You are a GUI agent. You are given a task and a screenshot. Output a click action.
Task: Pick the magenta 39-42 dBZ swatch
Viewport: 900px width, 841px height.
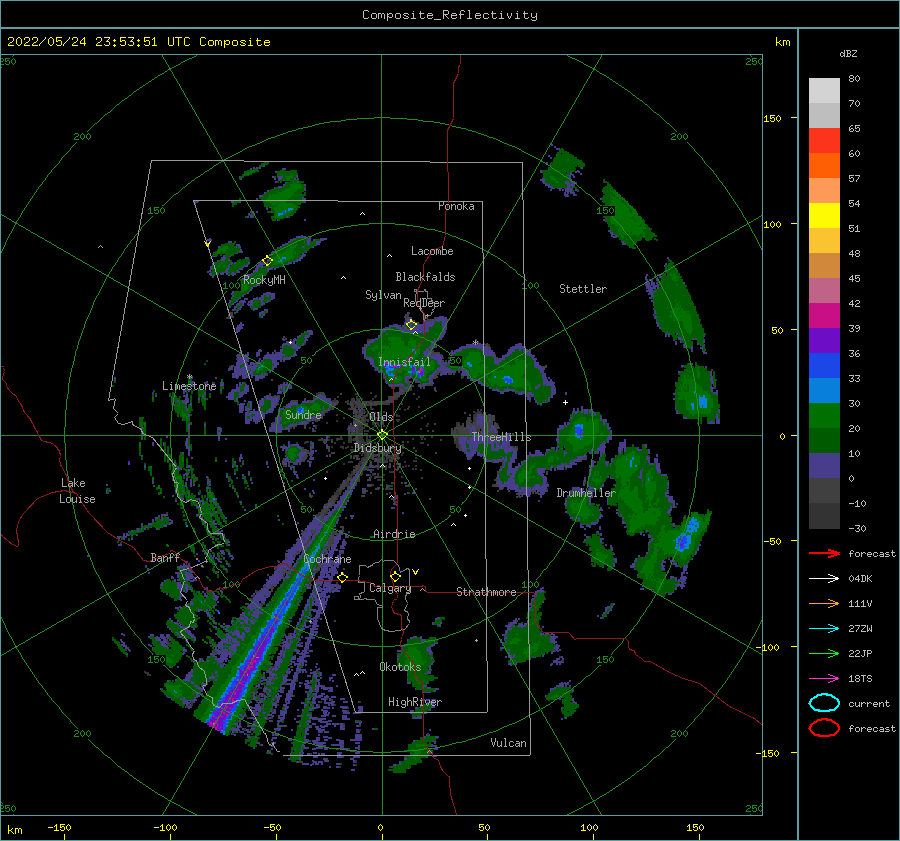pyautogui.click(x=824, y=315)
